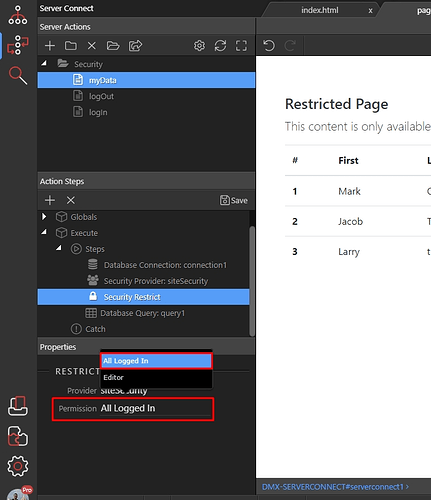Switch to the index.html tab
This screenshot has height=500, width=431.
click(x=319, y=10)
